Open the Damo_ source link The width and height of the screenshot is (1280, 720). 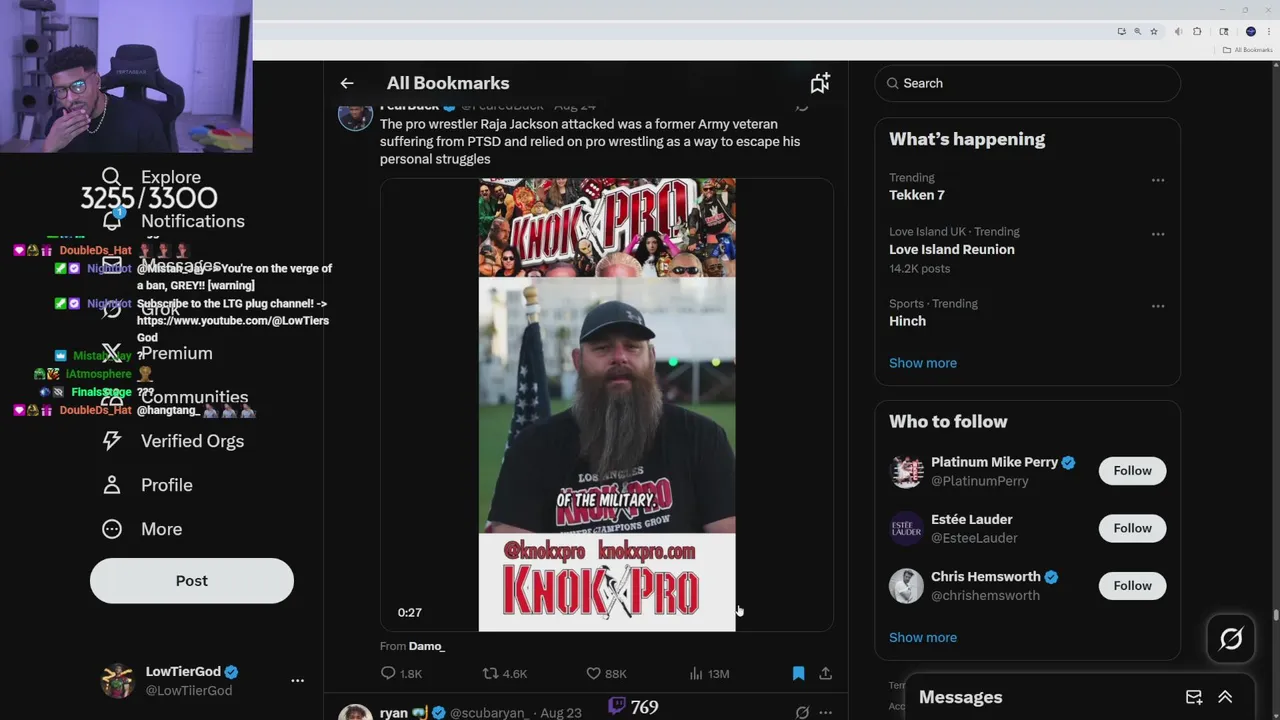[x=427, y=647]
